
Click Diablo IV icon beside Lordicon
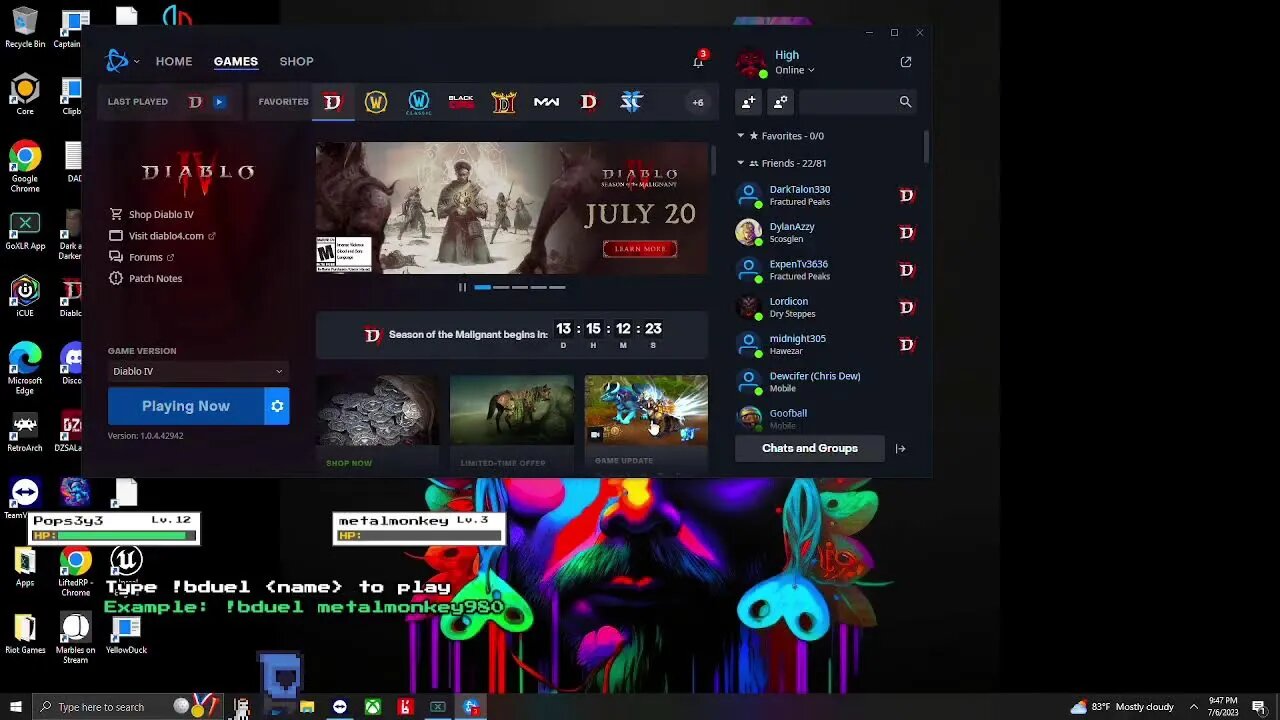click(x=906, y=307)
